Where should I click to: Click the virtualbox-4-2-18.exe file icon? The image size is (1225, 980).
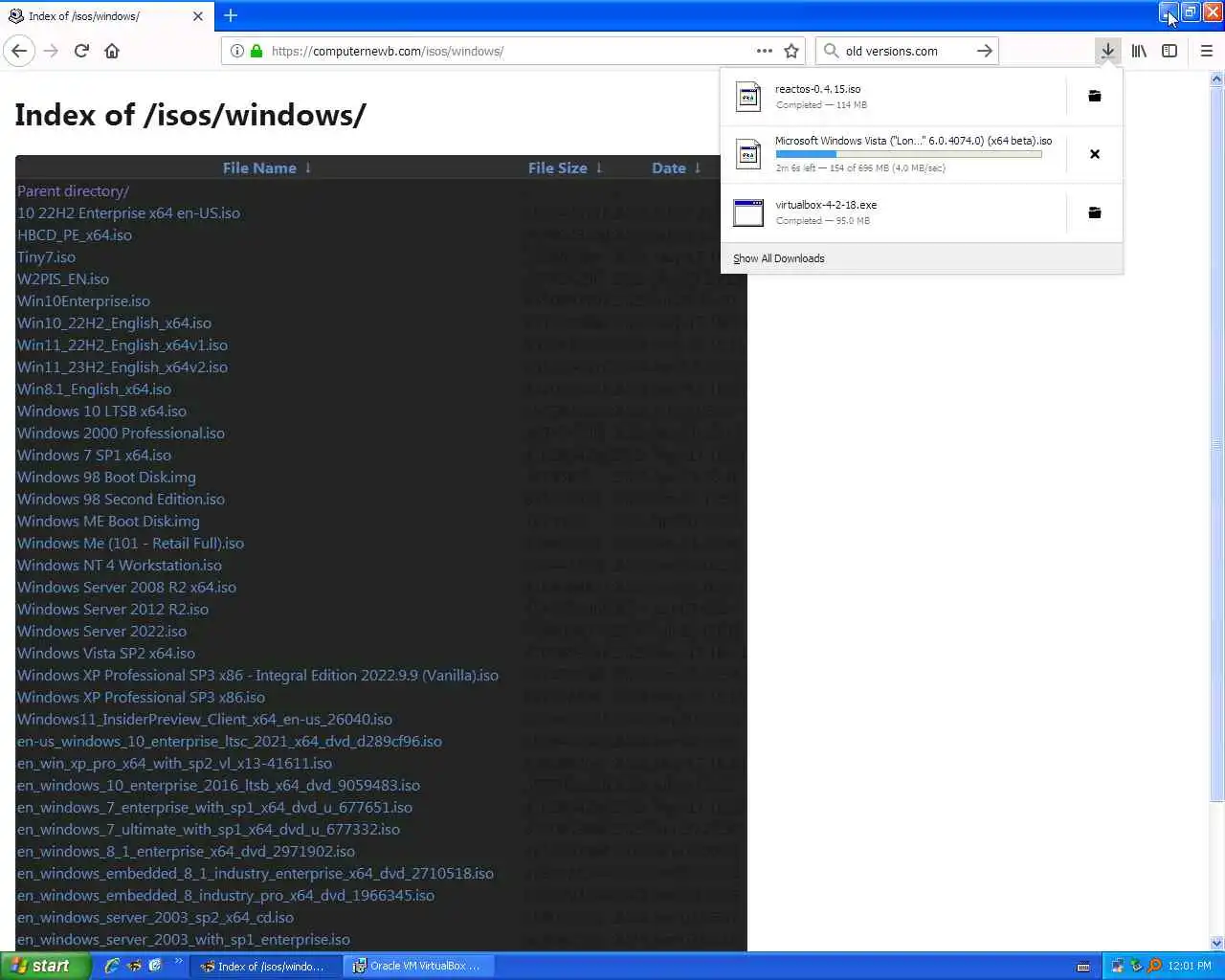(x=748, y=212)
